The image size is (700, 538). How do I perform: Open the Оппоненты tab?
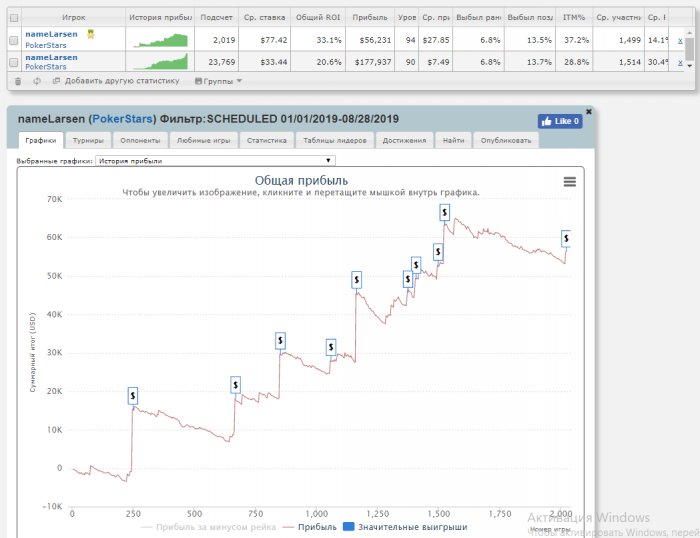[140, 140]
